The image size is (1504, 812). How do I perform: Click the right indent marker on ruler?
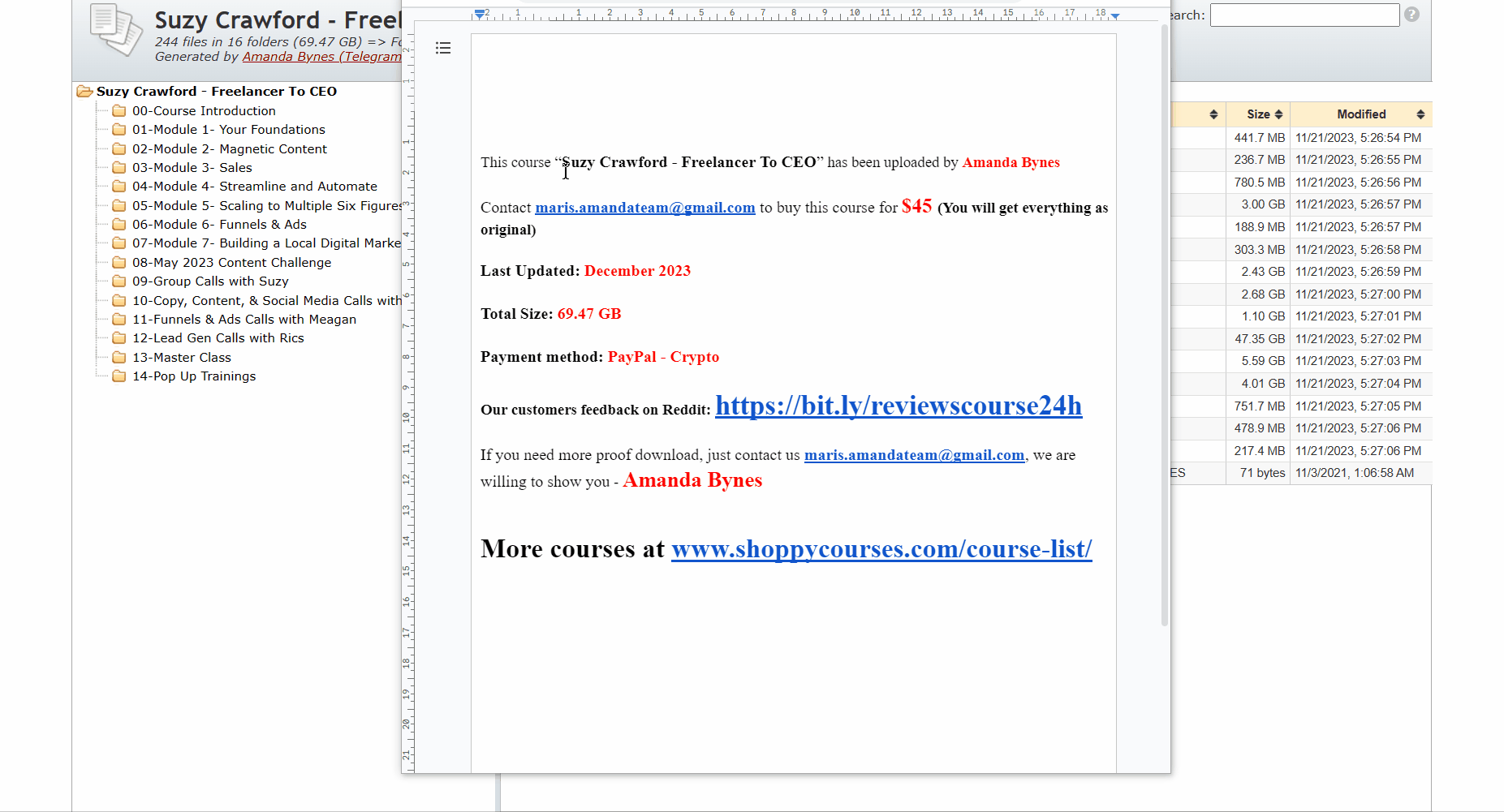[1115, 16]
